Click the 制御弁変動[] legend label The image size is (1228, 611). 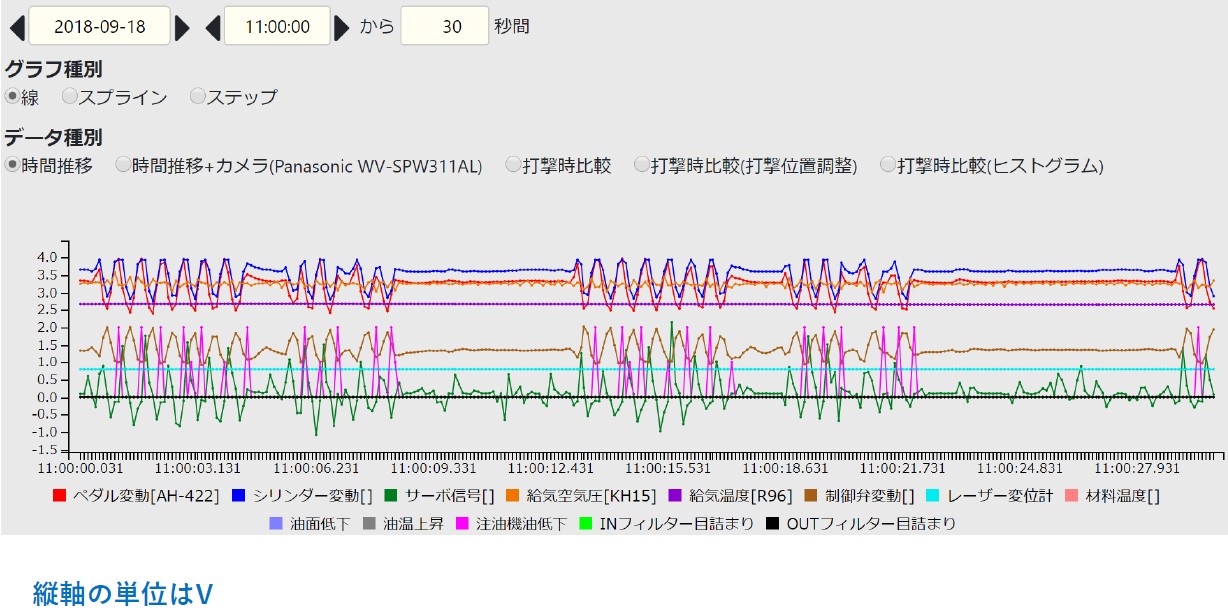click(x=869, y=495)
